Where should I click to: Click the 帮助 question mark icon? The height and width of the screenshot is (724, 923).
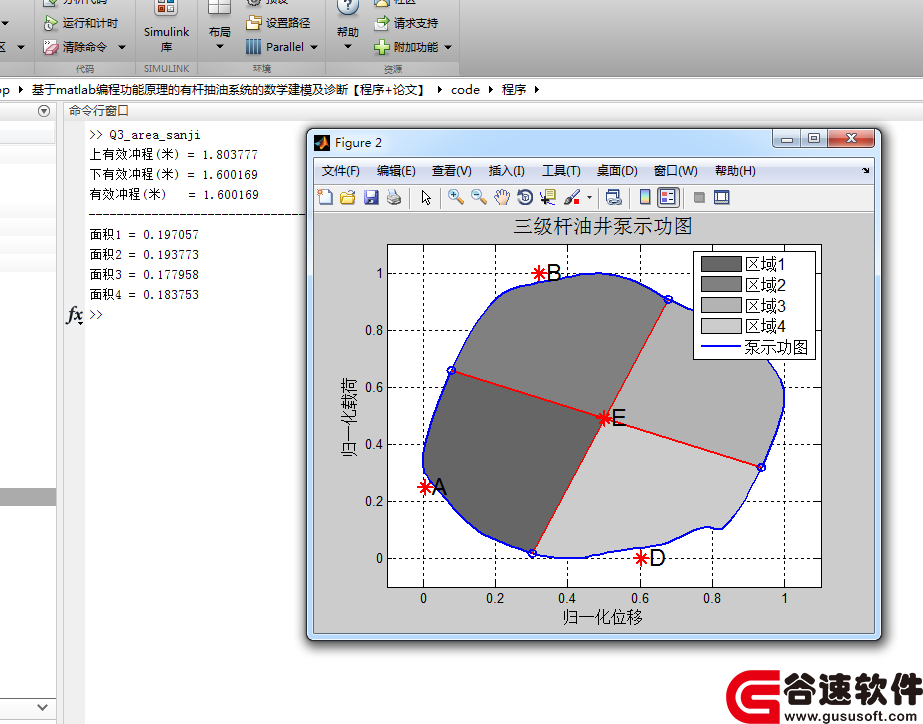[348, 7]
